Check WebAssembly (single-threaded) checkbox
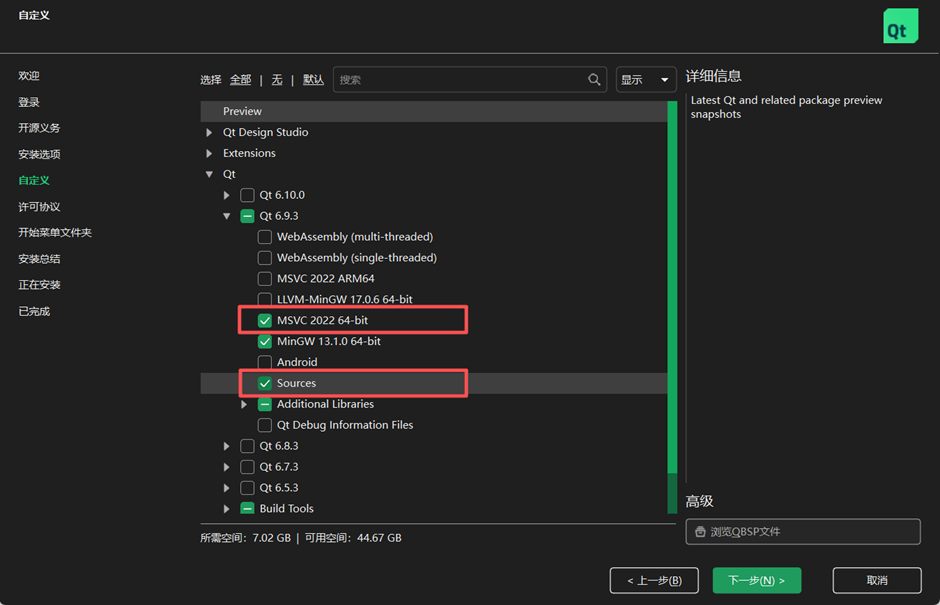This screenshot has height=605, width=940. point(264,258)
